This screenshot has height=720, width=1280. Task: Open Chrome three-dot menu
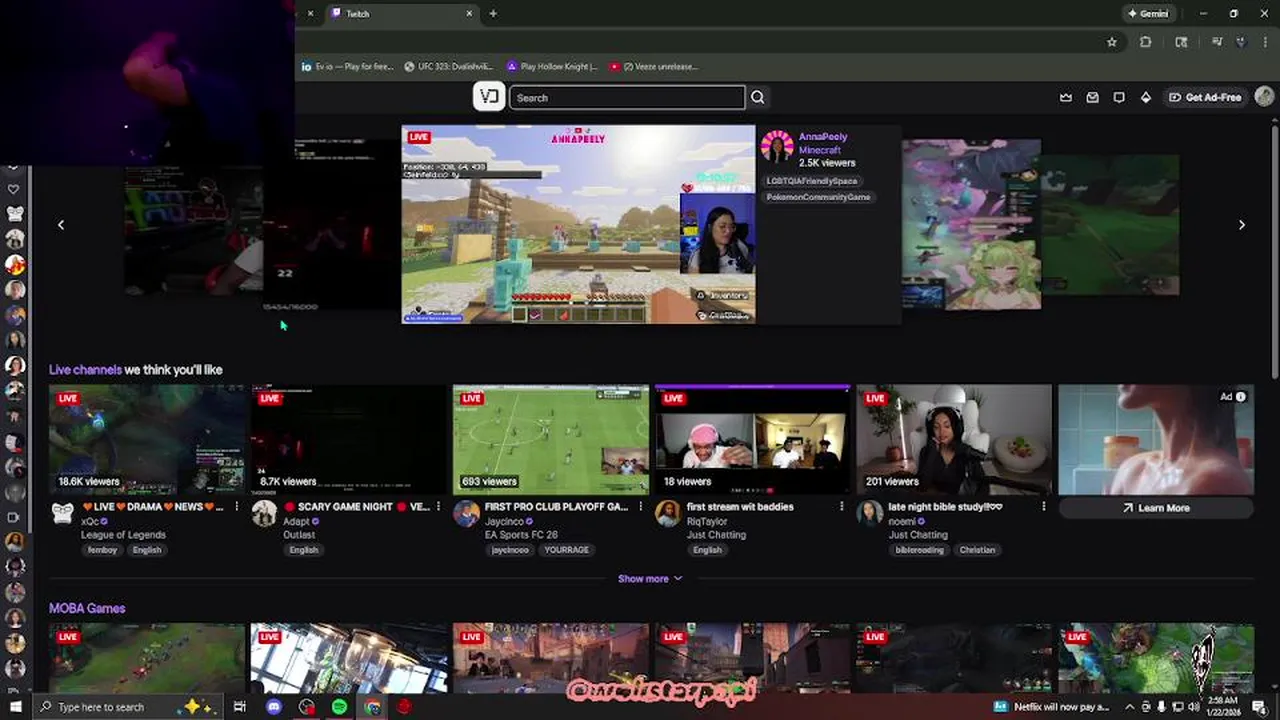pyautogui.click(x=1264, y=42)
